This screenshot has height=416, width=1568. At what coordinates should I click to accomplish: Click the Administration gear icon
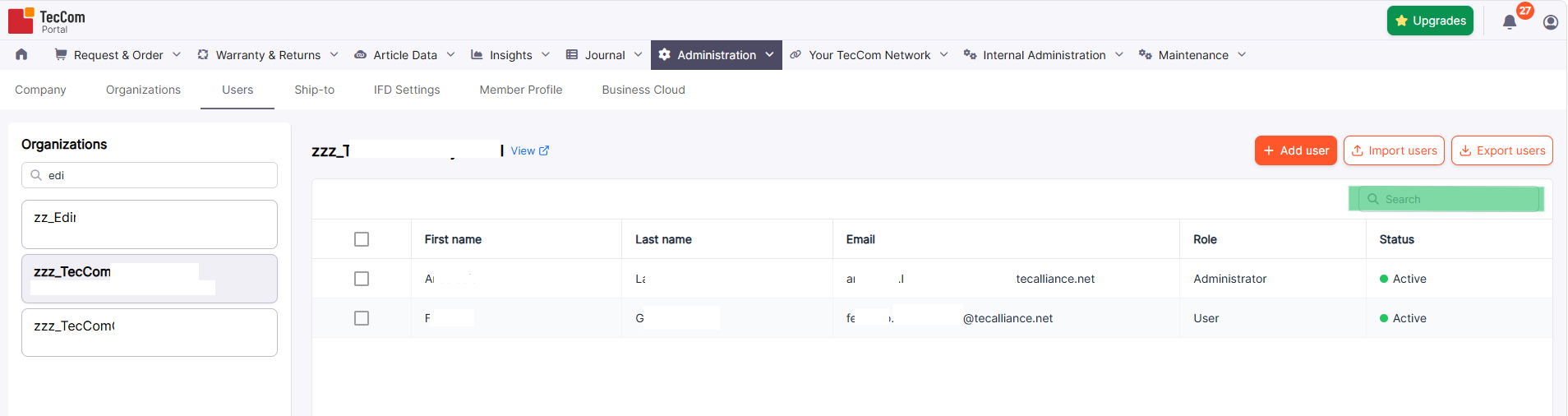point(664,54)
